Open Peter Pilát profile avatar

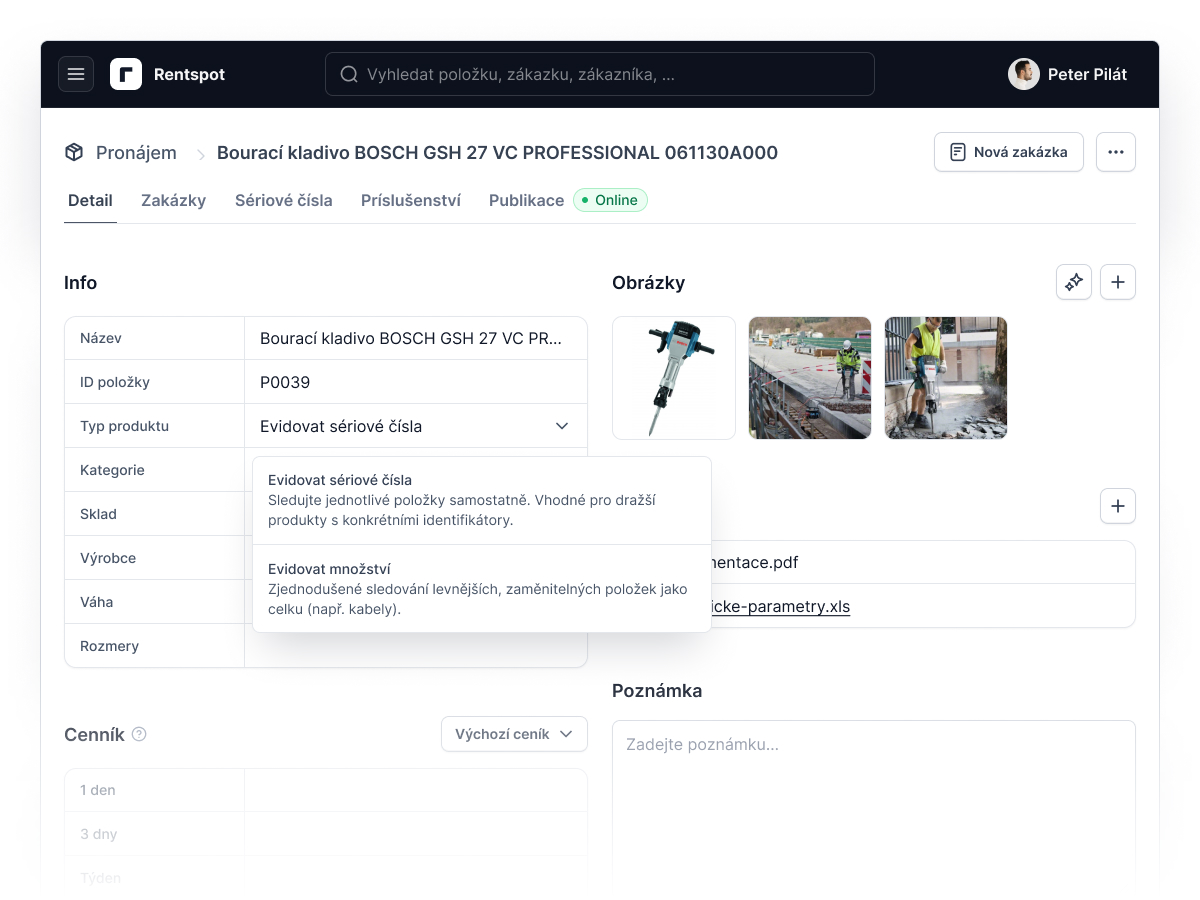click(x=1024, y=74)
